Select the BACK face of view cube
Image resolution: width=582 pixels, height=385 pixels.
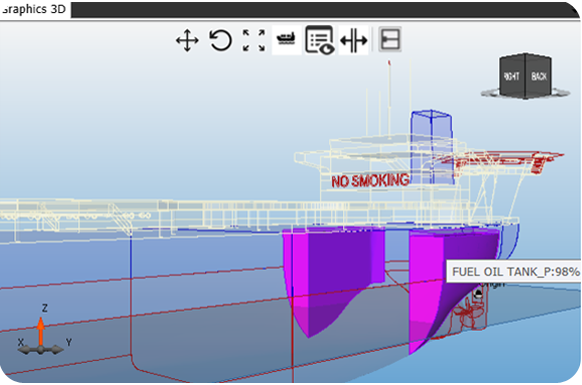[x=539, y=76]
